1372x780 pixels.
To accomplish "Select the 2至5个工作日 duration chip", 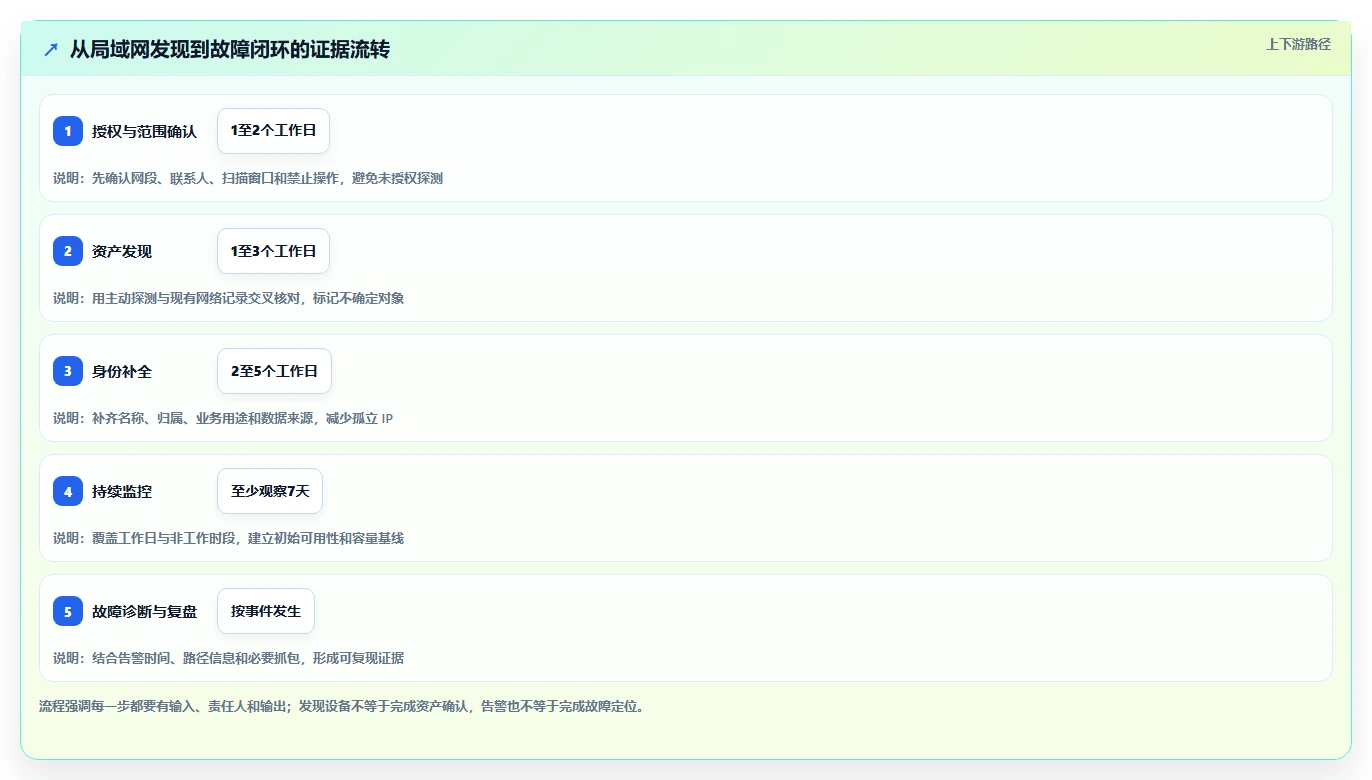I will click(274, 371).
